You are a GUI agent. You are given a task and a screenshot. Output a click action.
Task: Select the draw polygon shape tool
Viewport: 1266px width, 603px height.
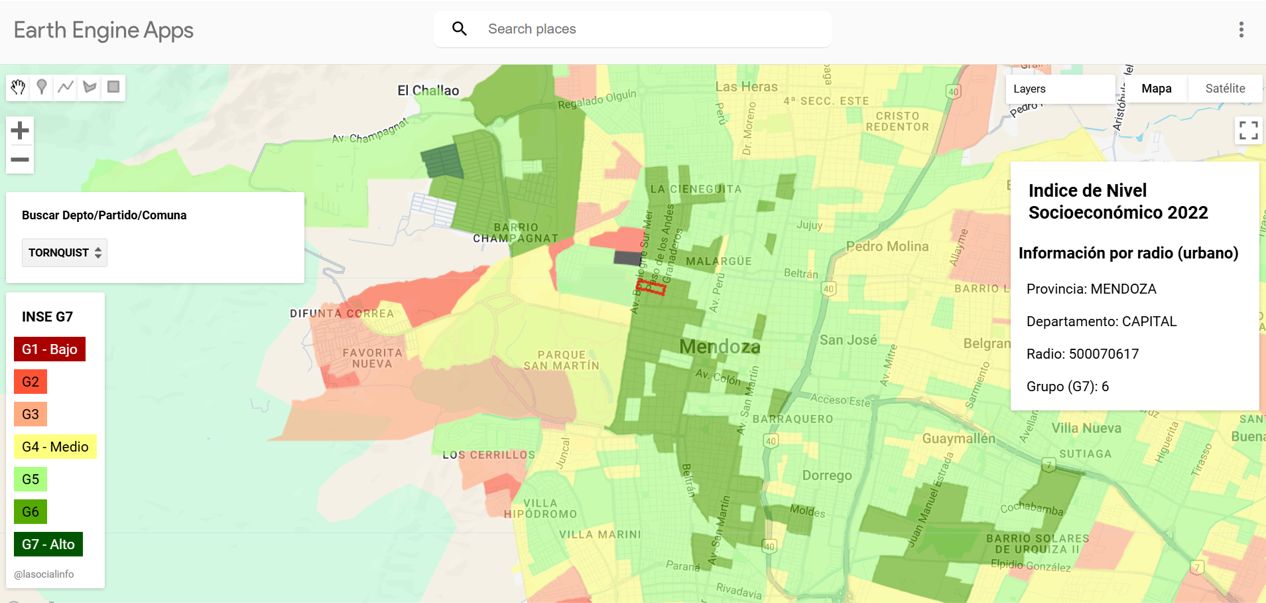(x=90, y=87)
